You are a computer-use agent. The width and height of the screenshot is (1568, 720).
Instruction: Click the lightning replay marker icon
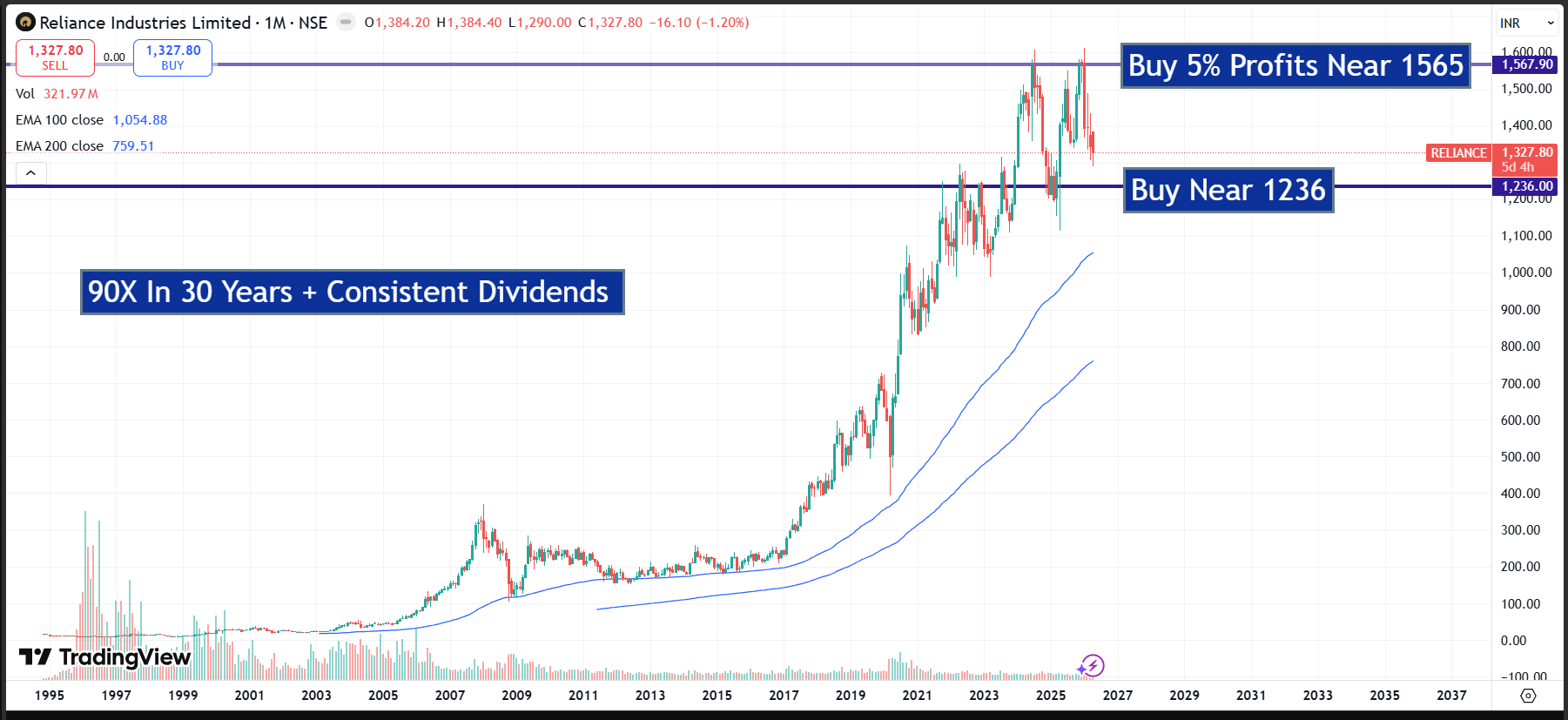tap(1091, 667)
